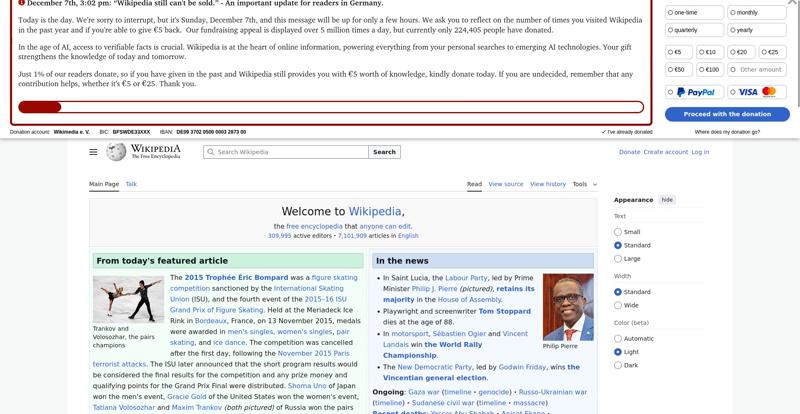Select the €10 donation amount
This screenshot has width=800, height=414.
(710, 52)
